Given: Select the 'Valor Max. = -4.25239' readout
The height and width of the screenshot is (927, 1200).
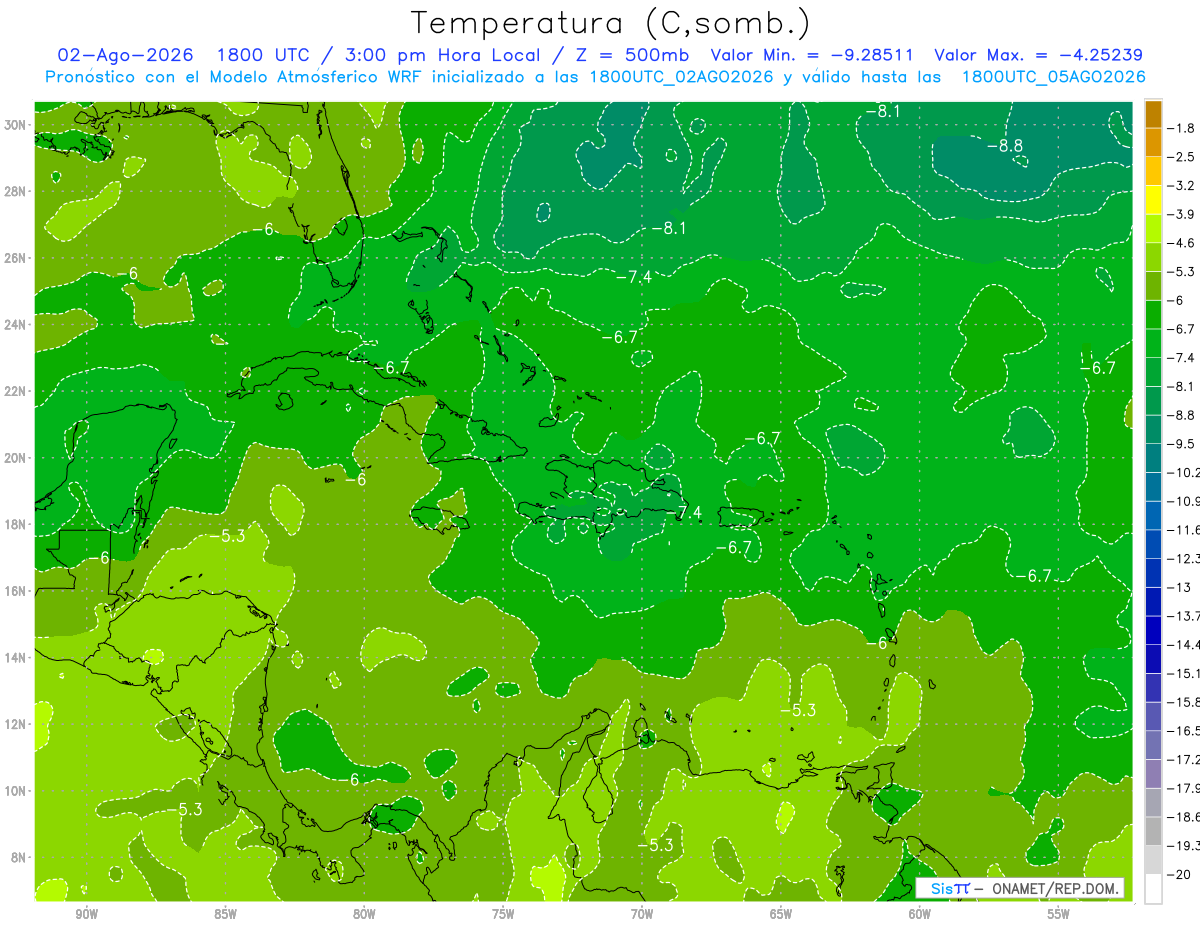Looking at the screenshot, I should 1038,55.
